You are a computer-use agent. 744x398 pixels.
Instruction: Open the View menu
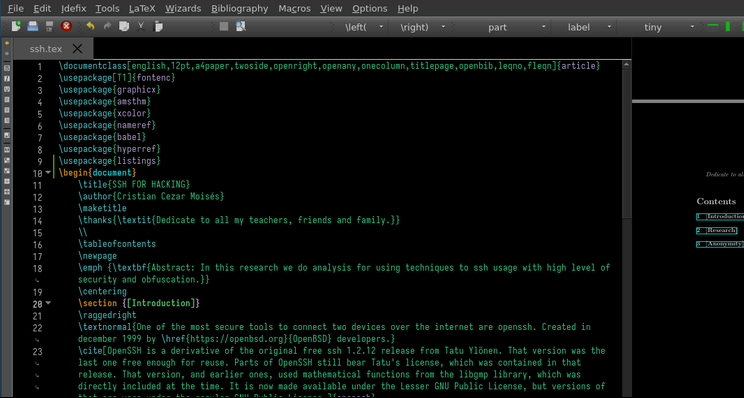[331, 9]
